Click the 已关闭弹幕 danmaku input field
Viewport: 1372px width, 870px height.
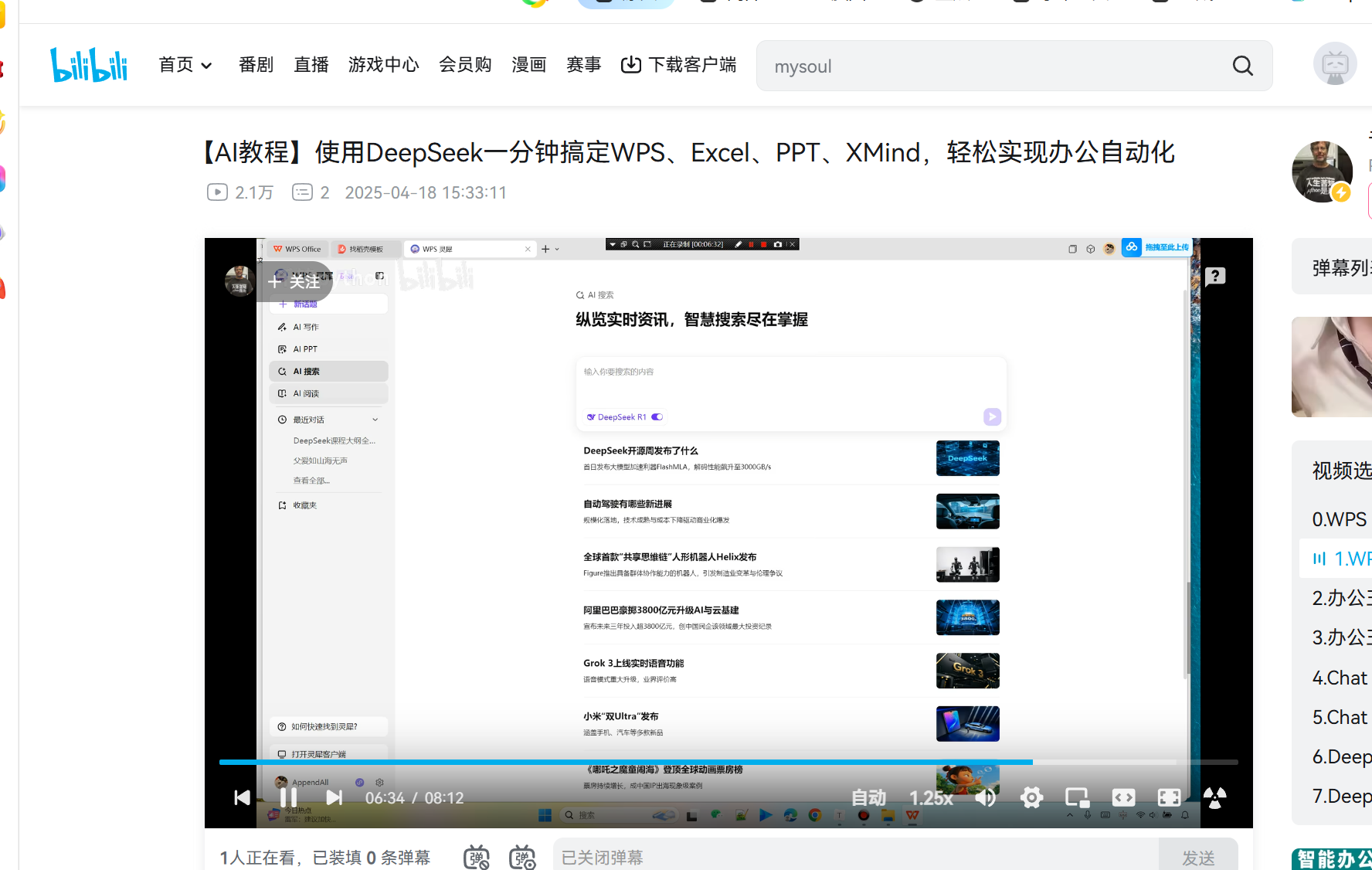click(855, 857)
